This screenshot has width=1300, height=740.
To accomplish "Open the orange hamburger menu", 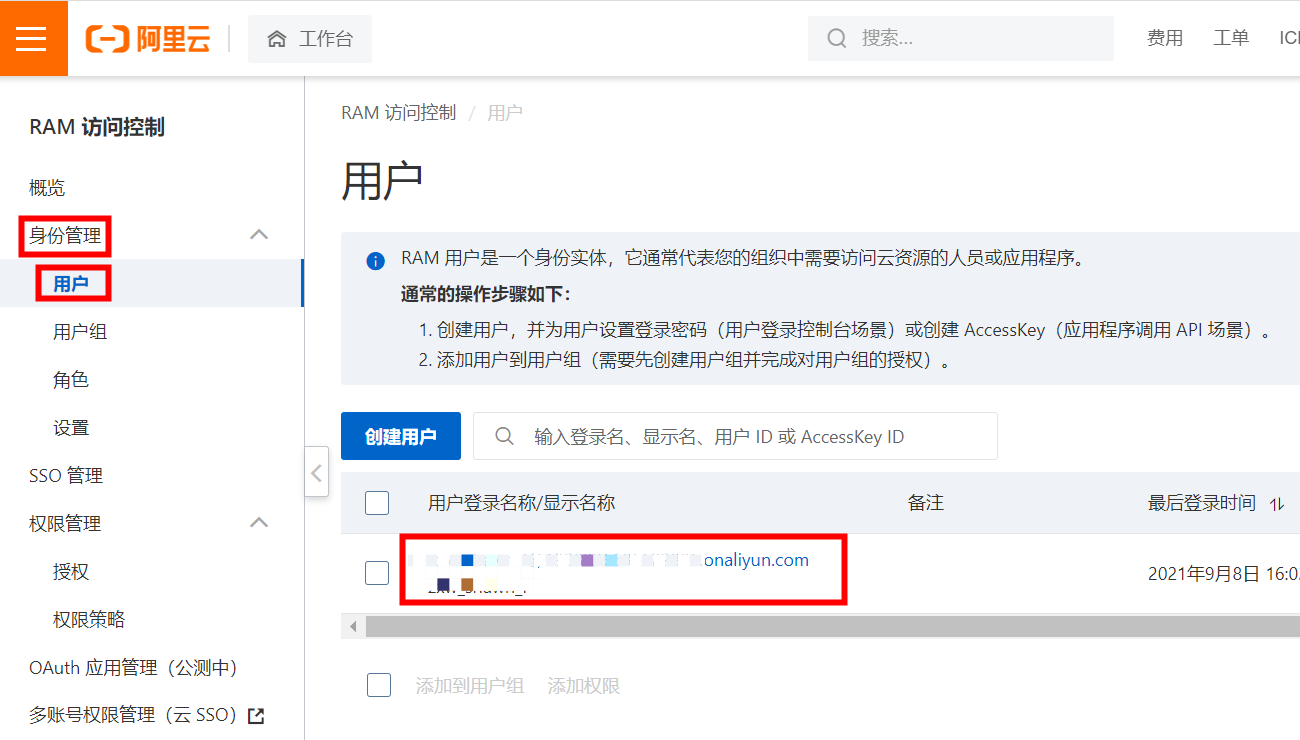I will [x=32, y=39].
